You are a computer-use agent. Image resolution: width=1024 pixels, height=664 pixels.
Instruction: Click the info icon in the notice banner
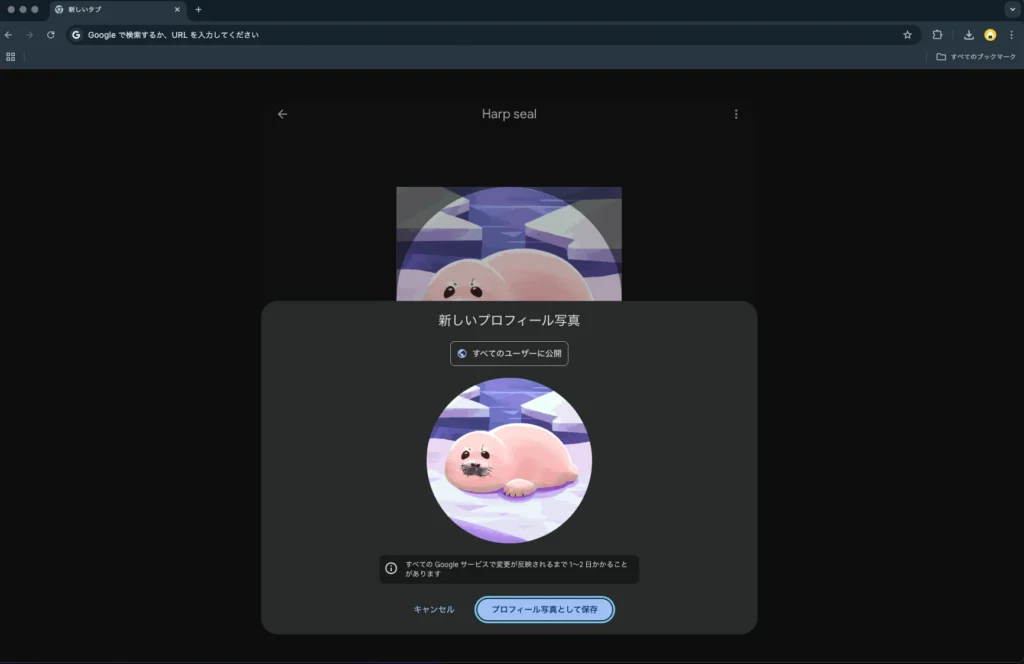coord(391,568)
